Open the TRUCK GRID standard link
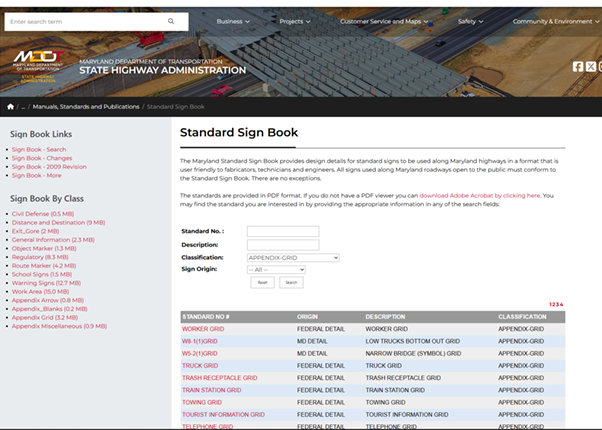Screen dimensions: 602x430 (200, 366)
